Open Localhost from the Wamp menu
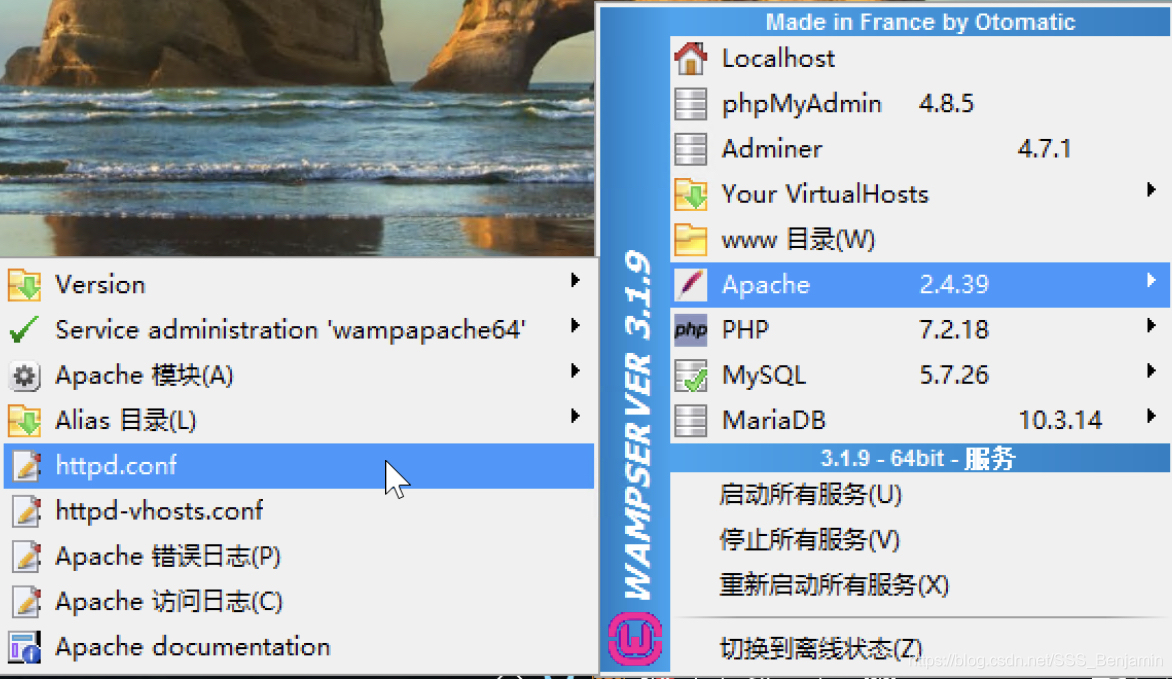1172x679 pixels. tap(919, 58)
